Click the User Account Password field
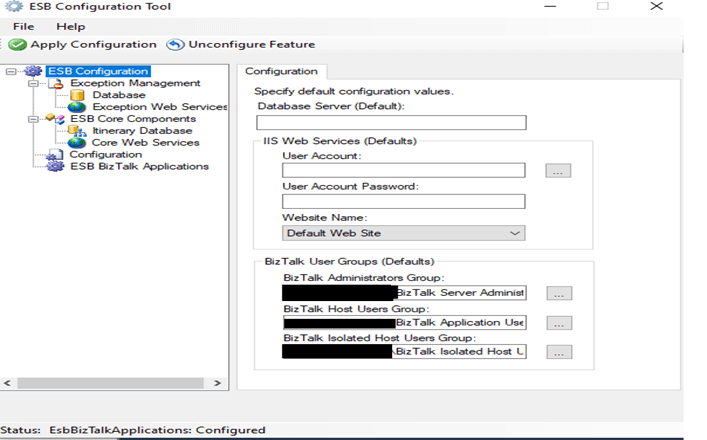Viewport: 707px width, 440px height. 403,201
